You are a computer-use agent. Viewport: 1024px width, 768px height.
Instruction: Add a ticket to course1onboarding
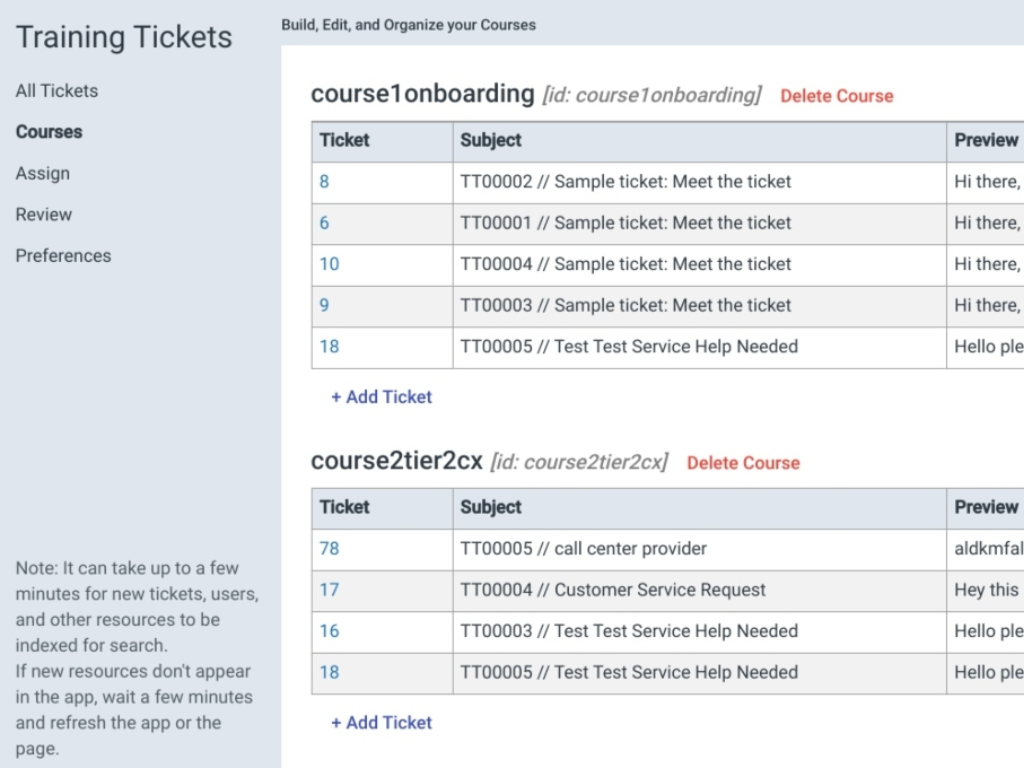(x=380, y=397)
